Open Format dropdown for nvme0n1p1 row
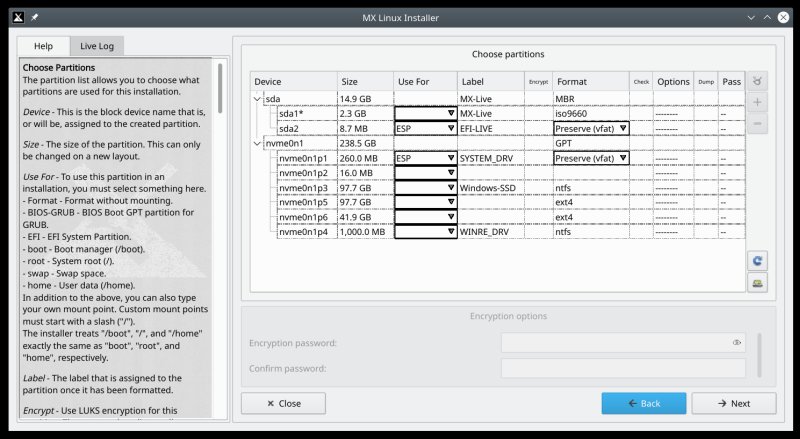Image resolution: width=800 pixels, height=439 pixels. point(591,158)
